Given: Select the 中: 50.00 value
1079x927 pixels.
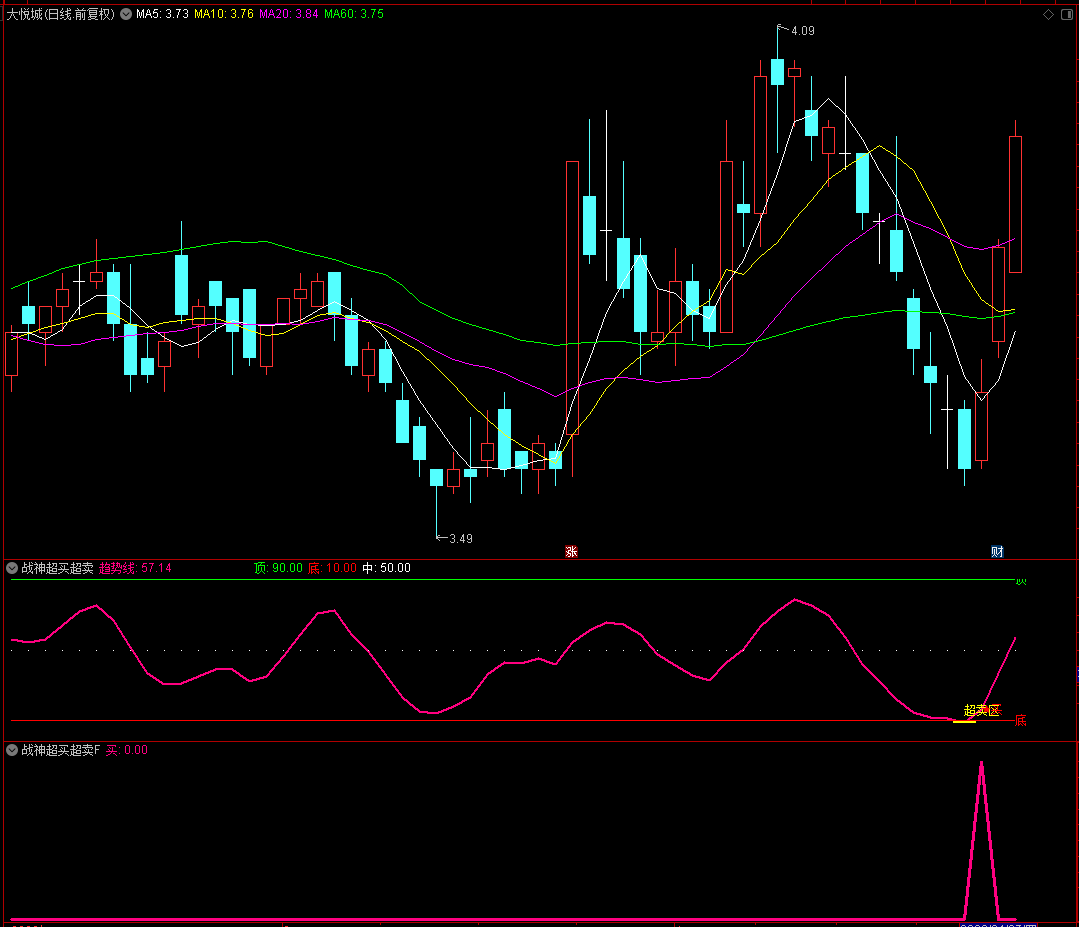Looking at the screenshot, I should coord(386,568).
